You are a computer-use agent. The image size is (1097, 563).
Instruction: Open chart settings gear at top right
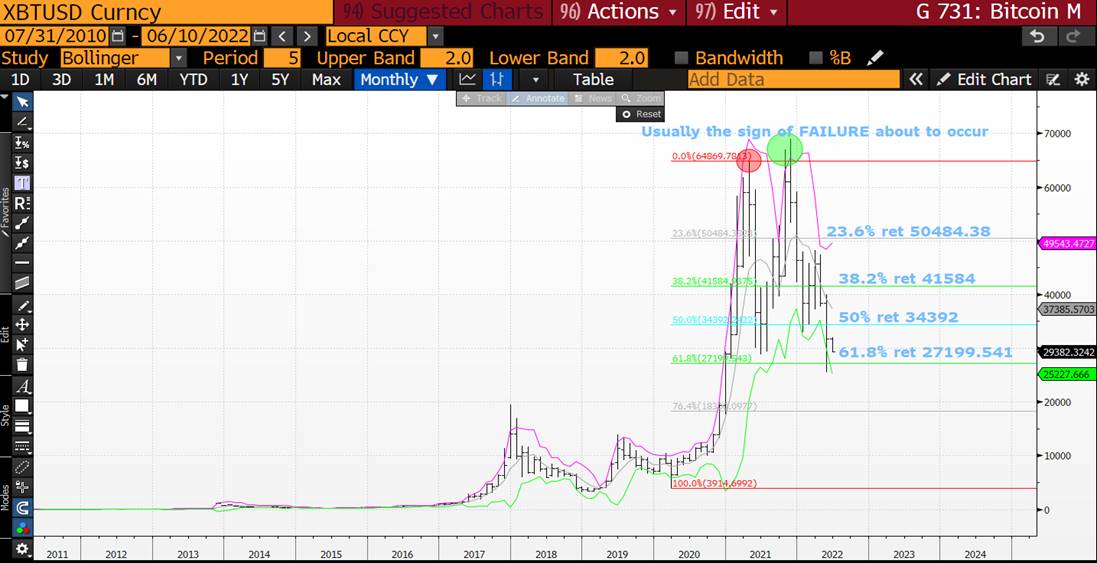coord(1082,80)
